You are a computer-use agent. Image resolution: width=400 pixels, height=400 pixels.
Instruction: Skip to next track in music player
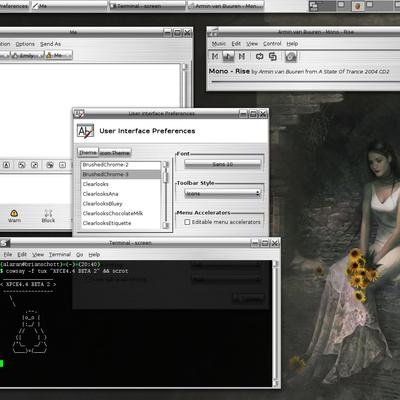click(242, 56)
